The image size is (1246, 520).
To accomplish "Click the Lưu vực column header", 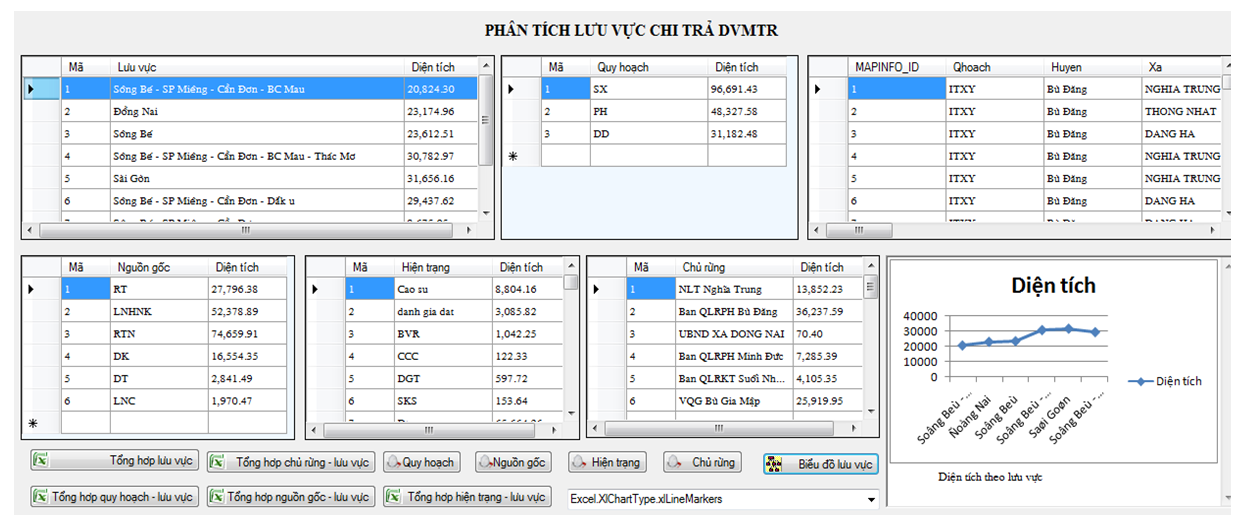I will click(x=257, y=67).
